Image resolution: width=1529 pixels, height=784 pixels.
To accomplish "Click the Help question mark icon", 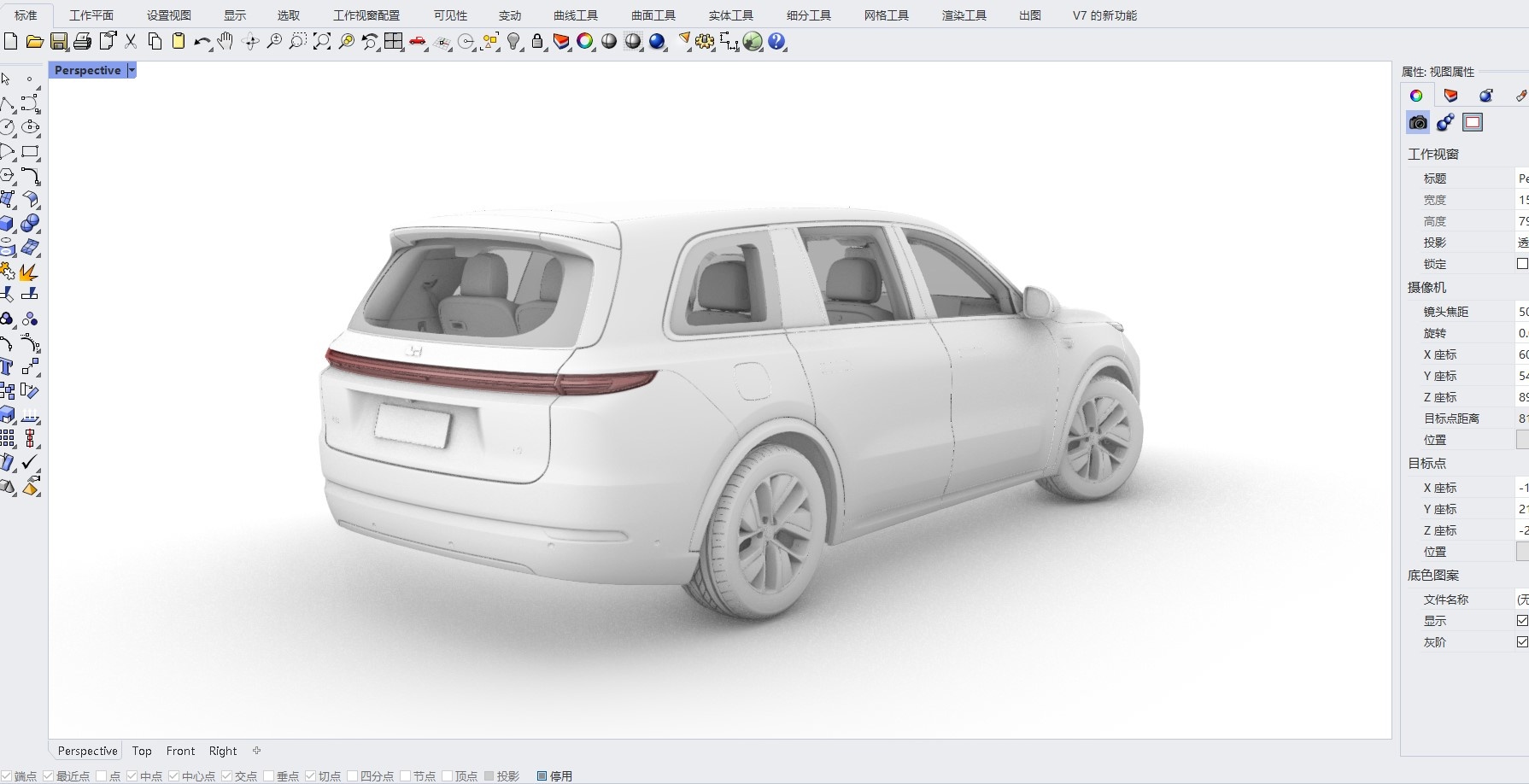I will pos(776,41).
